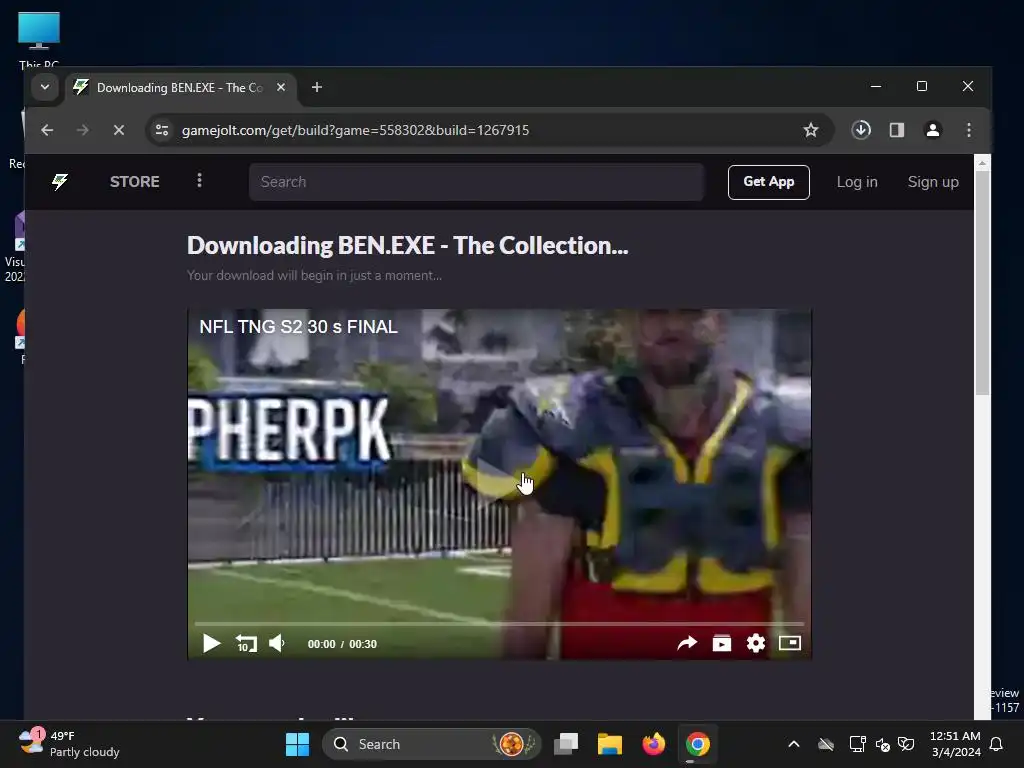Show hidden system tray icons
1024x768 pixels.
793,744
